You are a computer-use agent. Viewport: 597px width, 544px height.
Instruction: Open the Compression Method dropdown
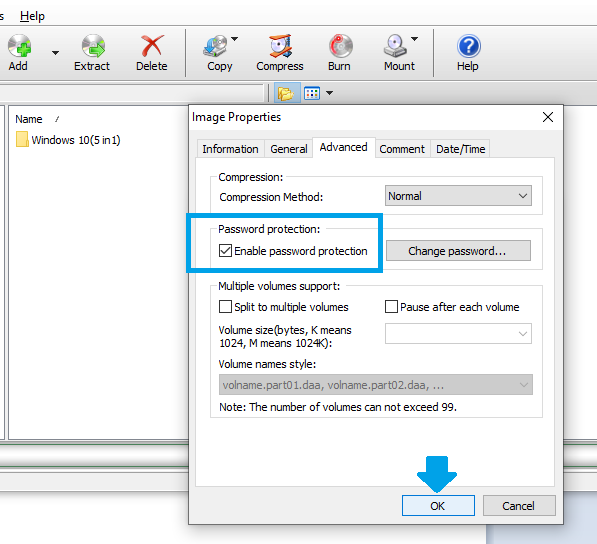[458, 196]
